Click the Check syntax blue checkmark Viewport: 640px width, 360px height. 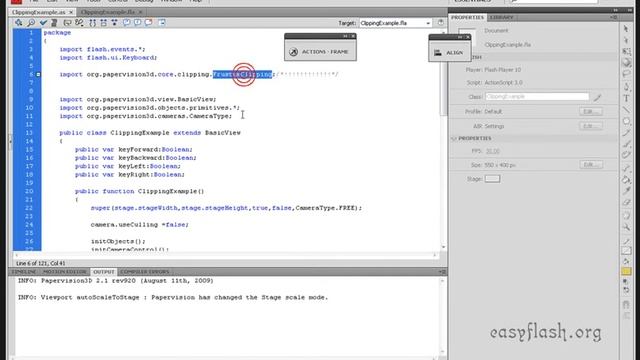pos(43,23)
